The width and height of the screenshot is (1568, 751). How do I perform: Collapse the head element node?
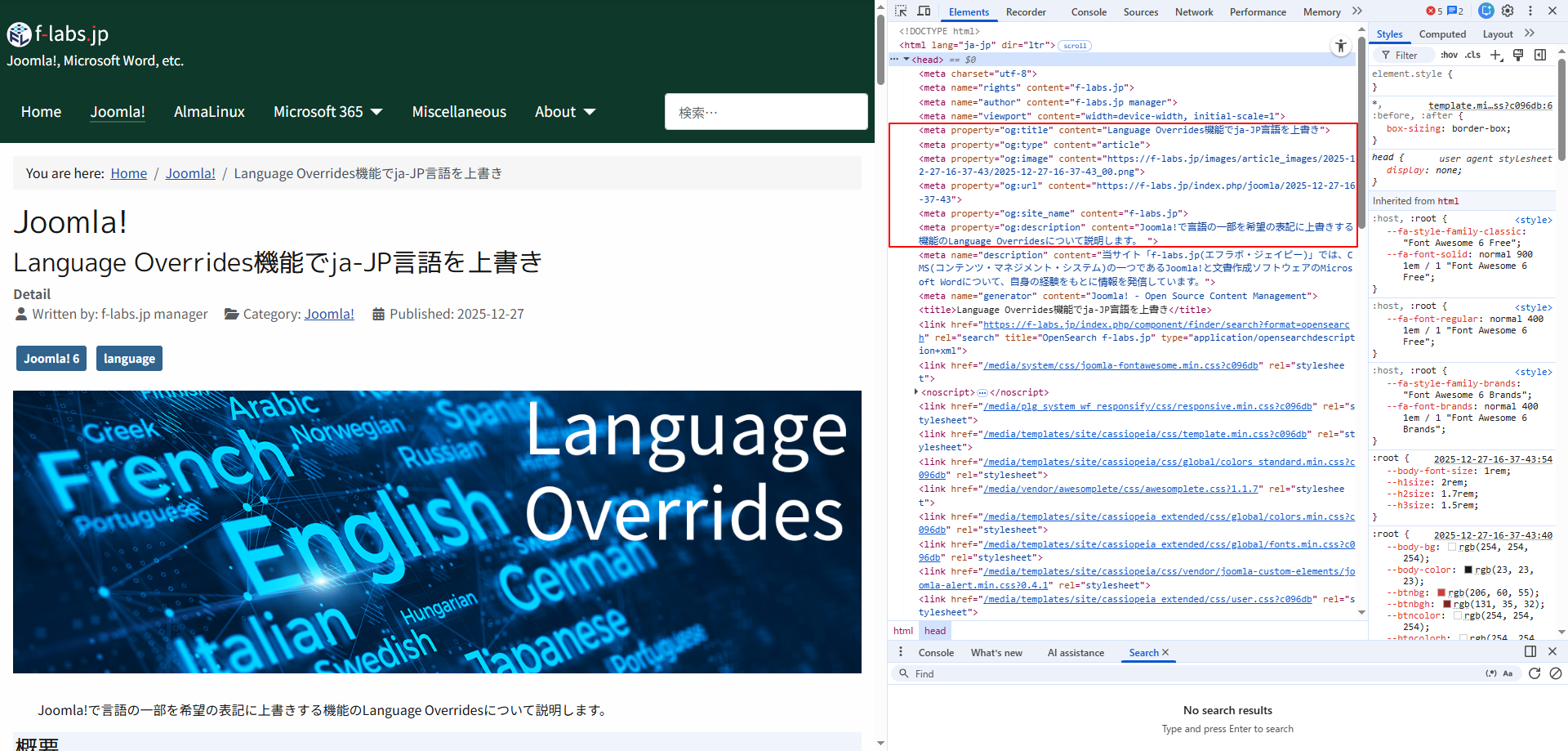(905, 59)
